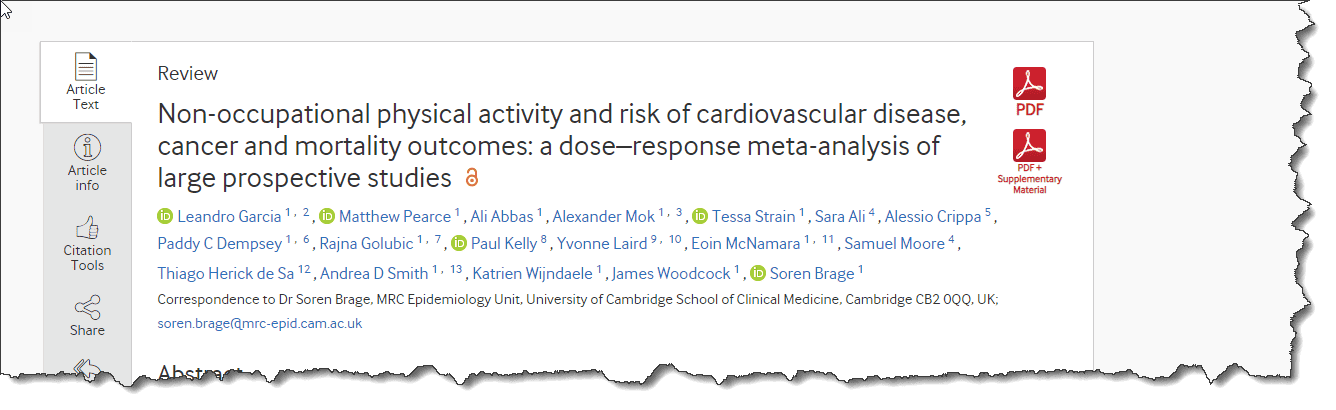This screenshot has width=1336, height=410.
Task: Email soren.brage@mrc-epid.cam.ac.uk link
Action: click(260, 323)
